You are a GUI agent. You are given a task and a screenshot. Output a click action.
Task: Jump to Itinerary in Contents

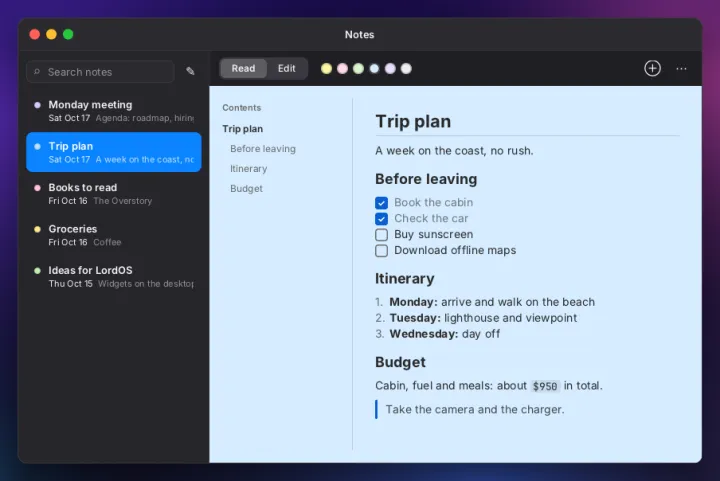coord(248,168)
